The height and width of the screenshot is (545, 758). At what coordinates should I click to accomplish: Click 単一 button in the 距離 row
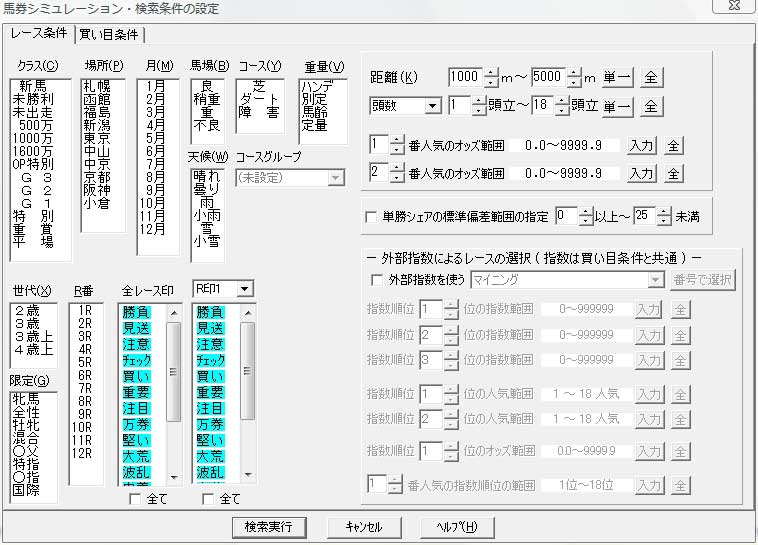616,77
